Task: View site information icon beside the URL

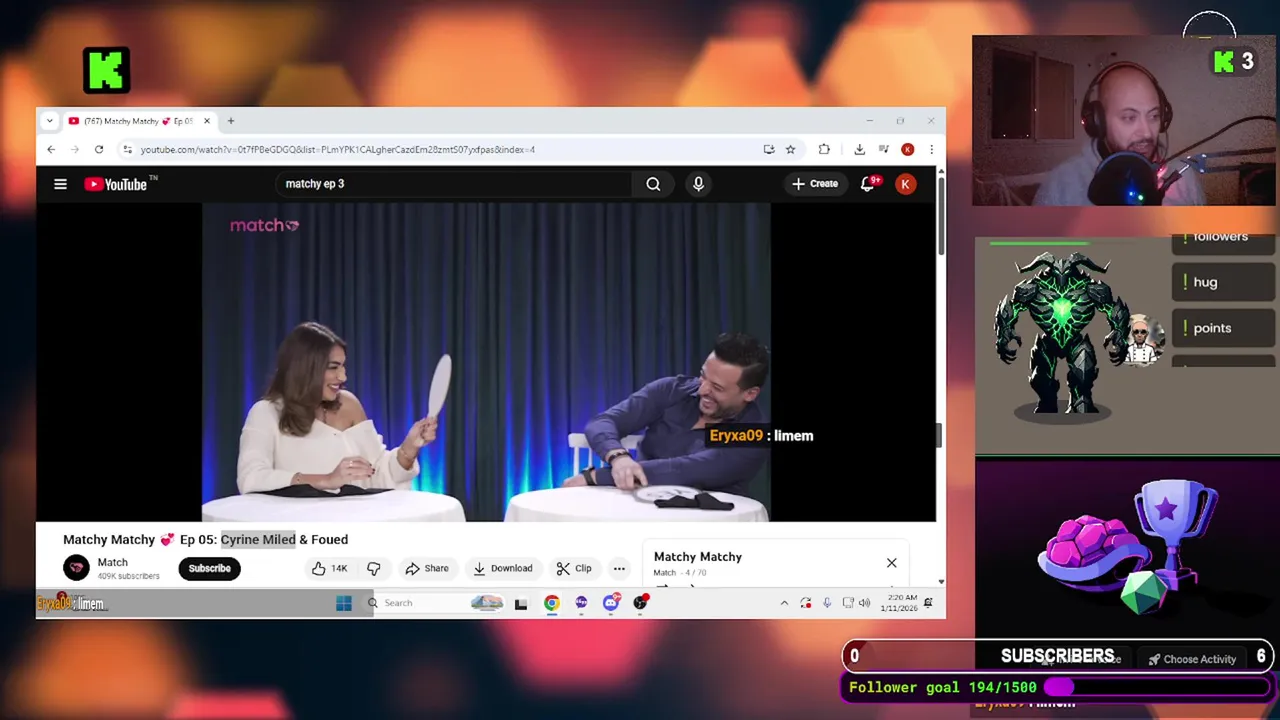Action: [127, 150]
